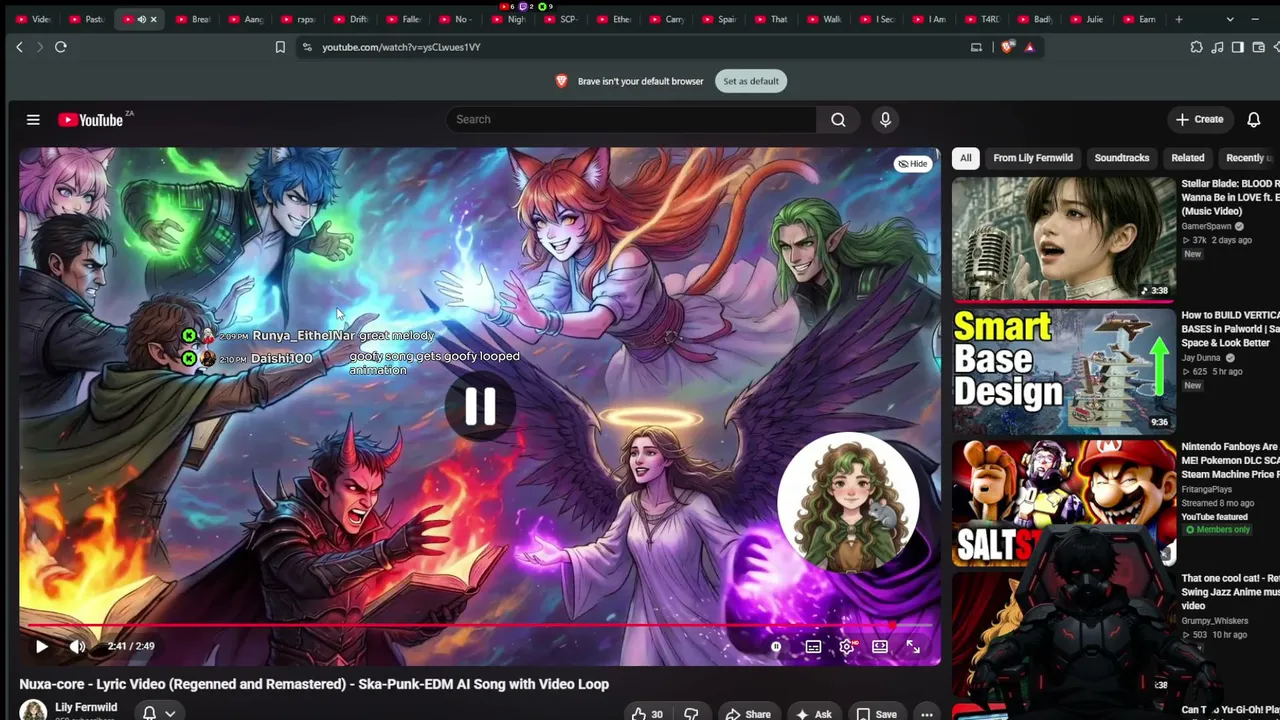The height and width of the screenshot is (720, 1280).
Task: Open a new browser tab
Action: [1179, 19]
